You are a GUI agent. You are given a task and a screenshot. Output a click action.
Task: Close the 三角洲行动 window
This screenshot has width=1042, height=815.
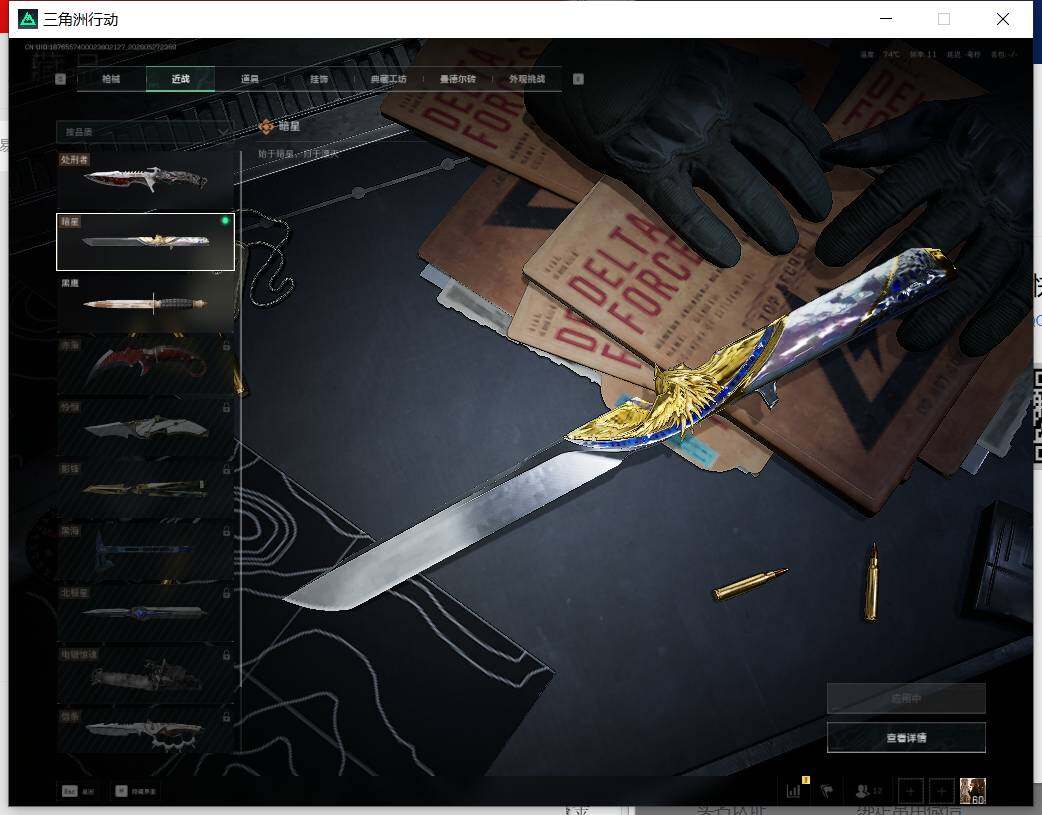click(x=1003, y=19)
